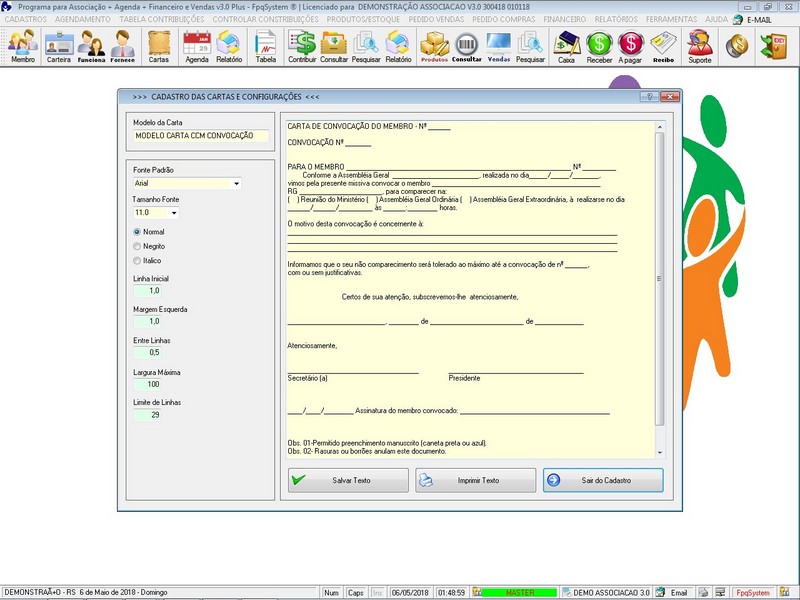This screenshot has height=600, width=800.
Task: Open the Contribuir dollar icon
Action: pyautogui.click(x=302, y=46)
